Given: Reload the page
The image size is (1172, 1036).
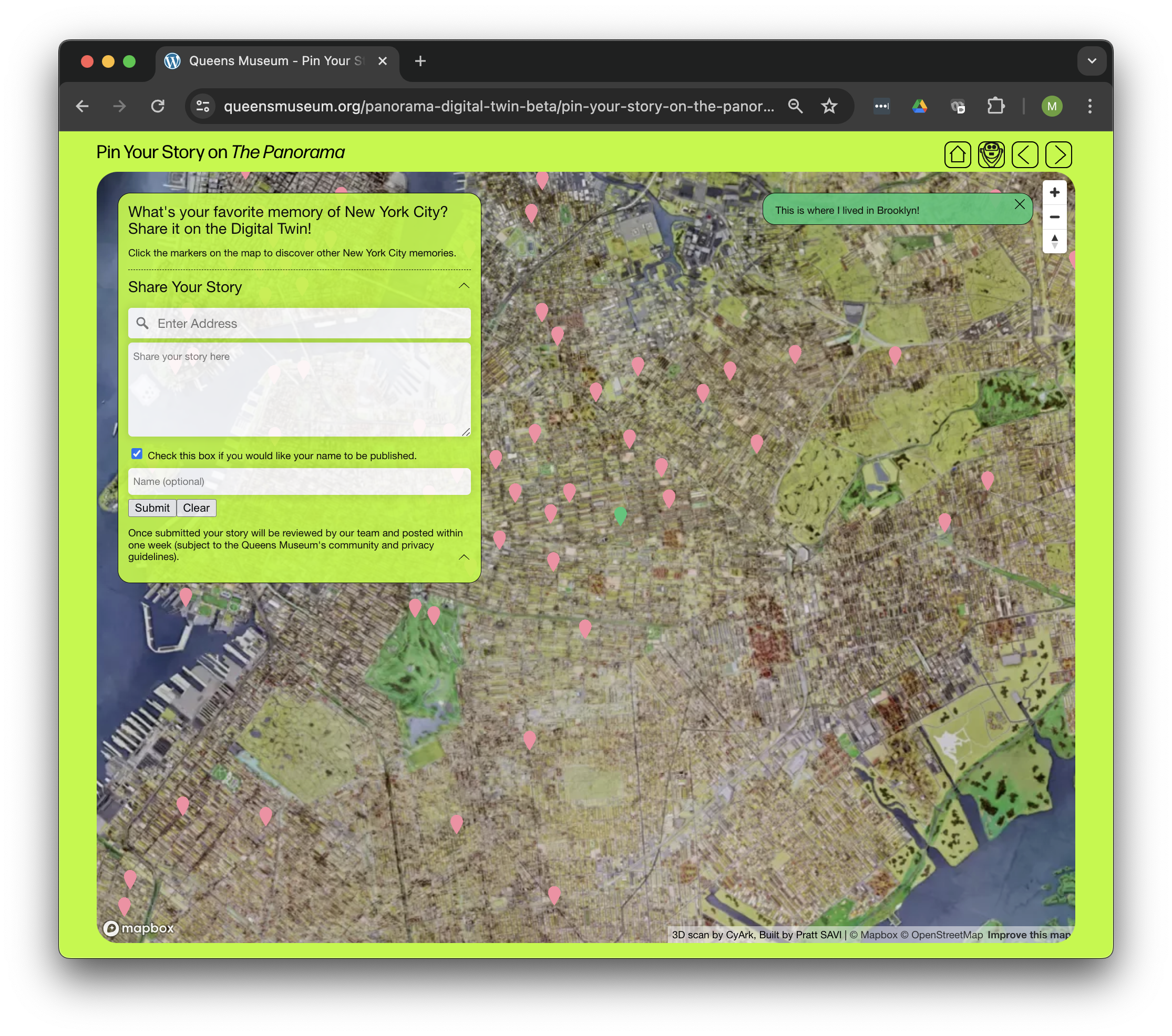Looking at the screenshot, I should tap(158, 106).
